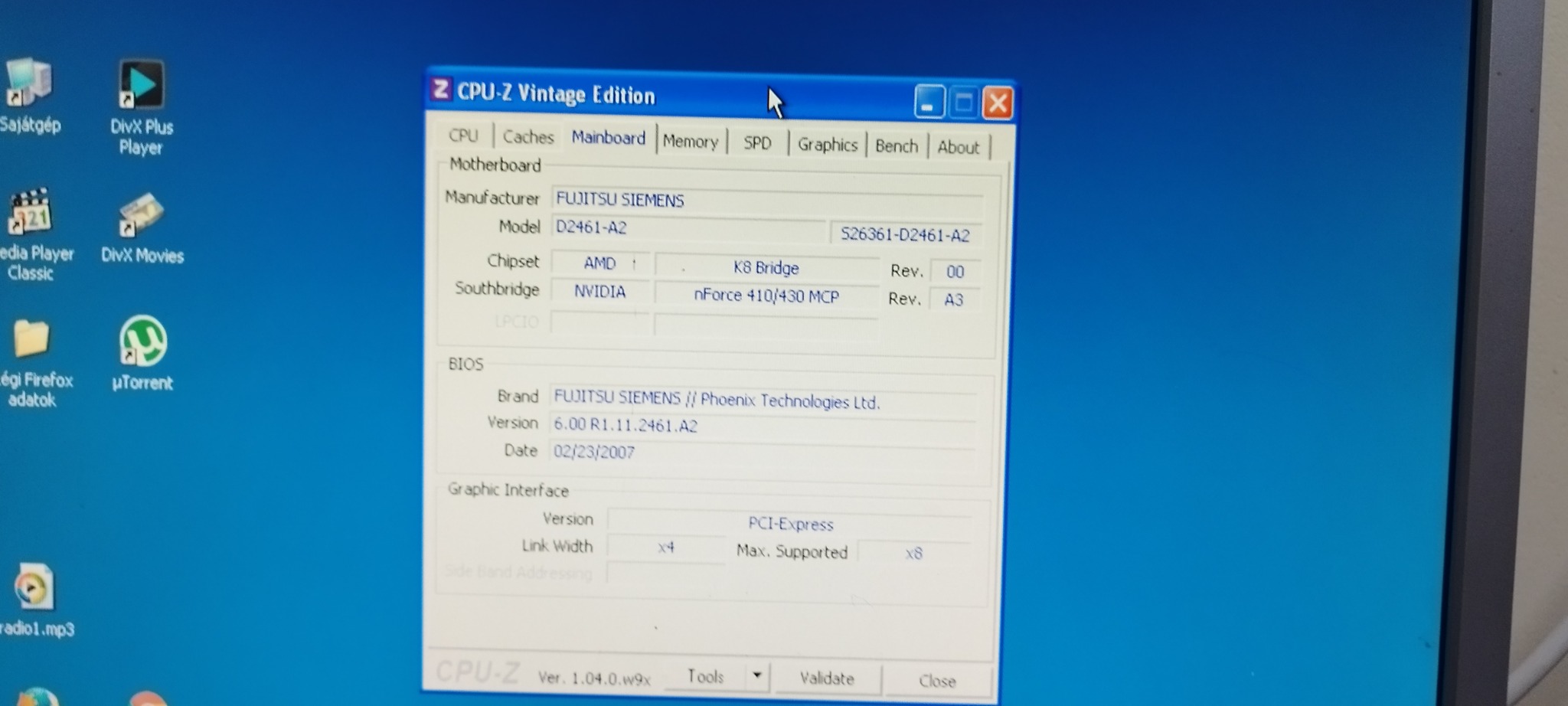Click the CPU-Z title bar logo icon
The width and height of the screenshot is (1568, 706).
(440, 90)
